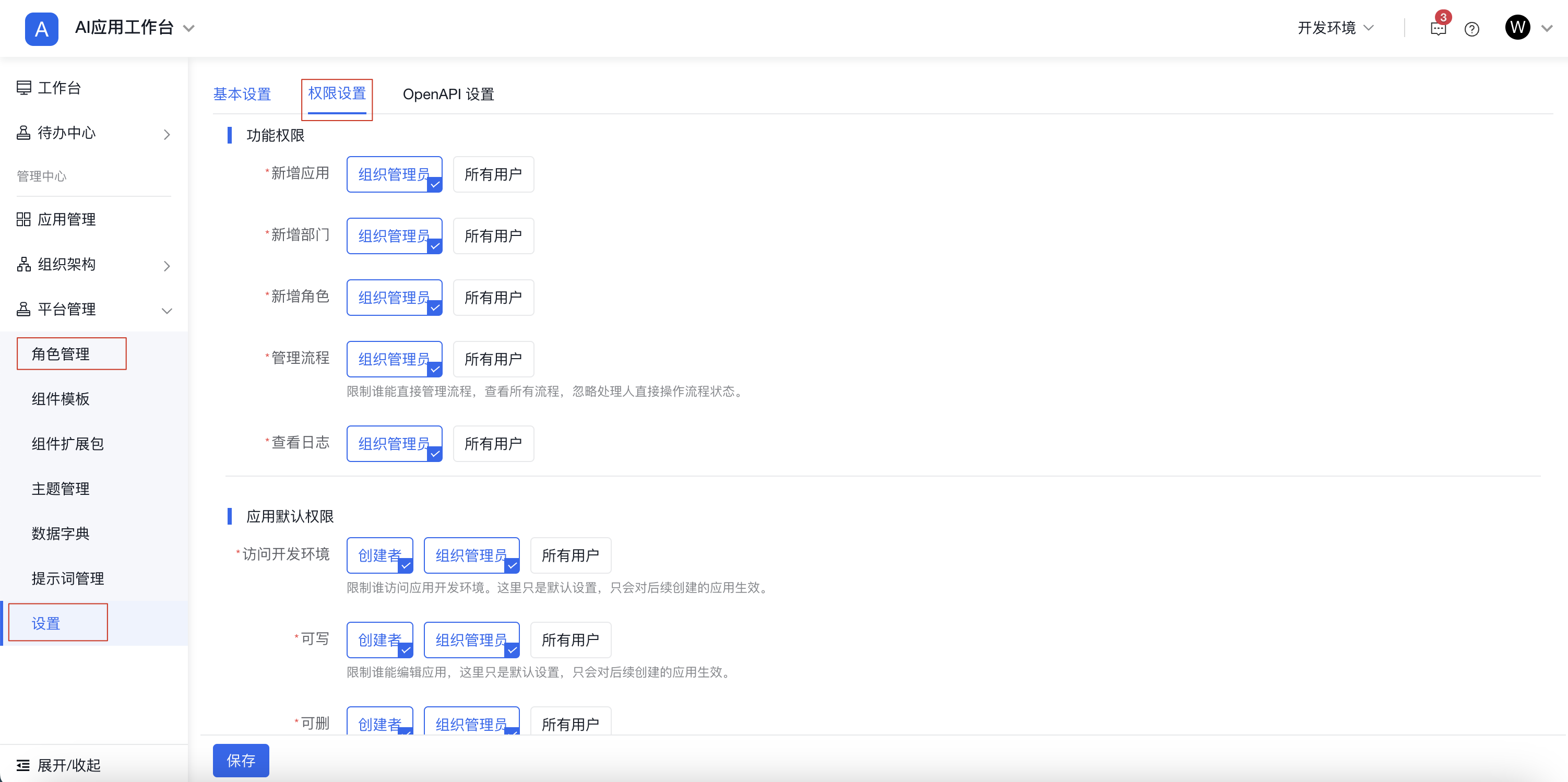The width and height of the screenshot is (1568, 782).
Task: Go to 工作台 in the sidebar
Action: coord(60,88)
